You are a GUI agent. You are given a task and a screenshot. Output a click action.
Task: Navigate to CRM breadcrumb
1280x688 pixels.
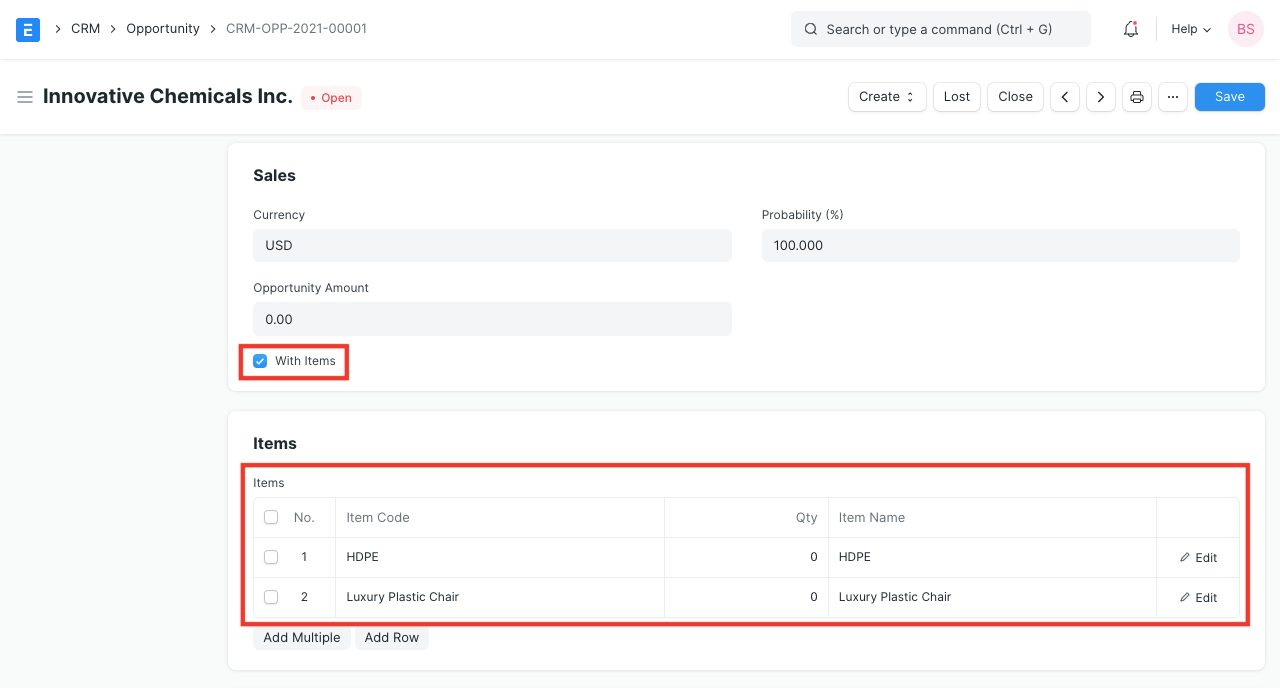85,29
